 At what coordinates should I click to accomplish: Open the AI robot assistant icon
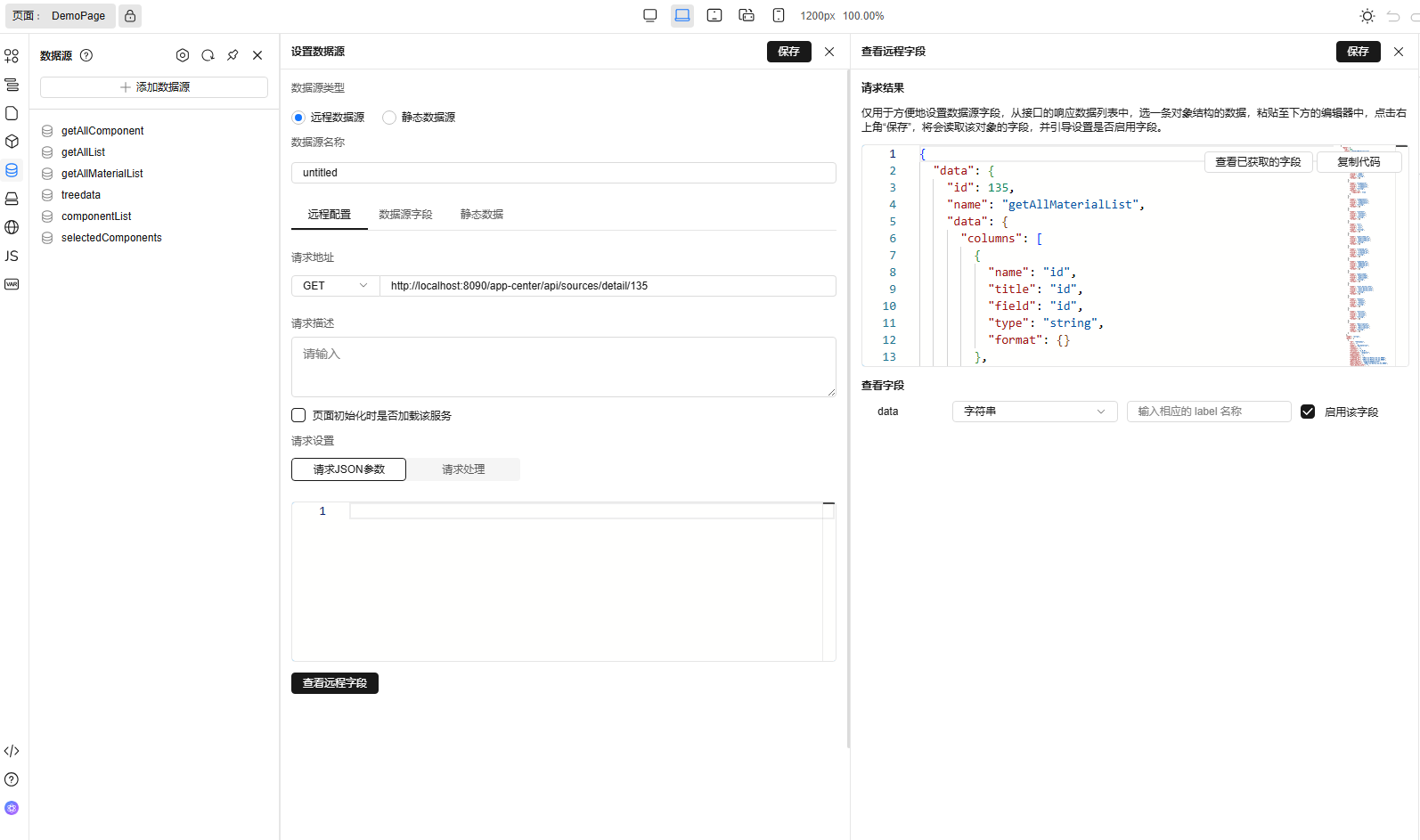click(x=12, y=808)
